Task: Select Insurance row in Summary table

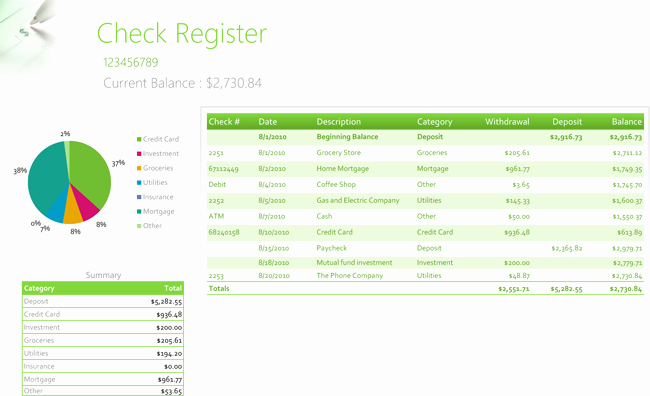Action: [103, 366]
